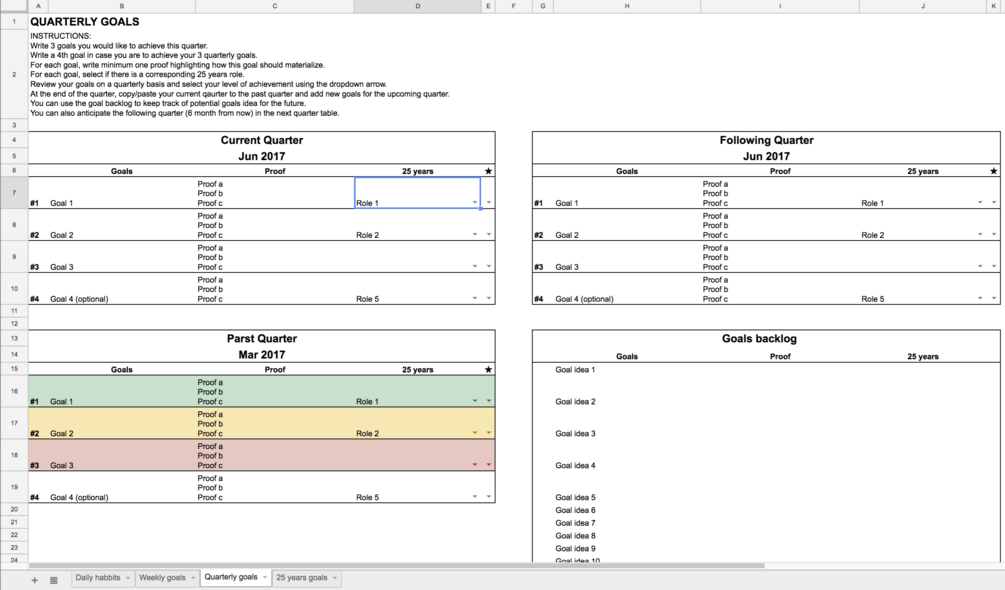The height and width of the screenshot is (590, 1005).
Task: Select the star header in Parst Quarter table
Action: click(x=488, y=370)
